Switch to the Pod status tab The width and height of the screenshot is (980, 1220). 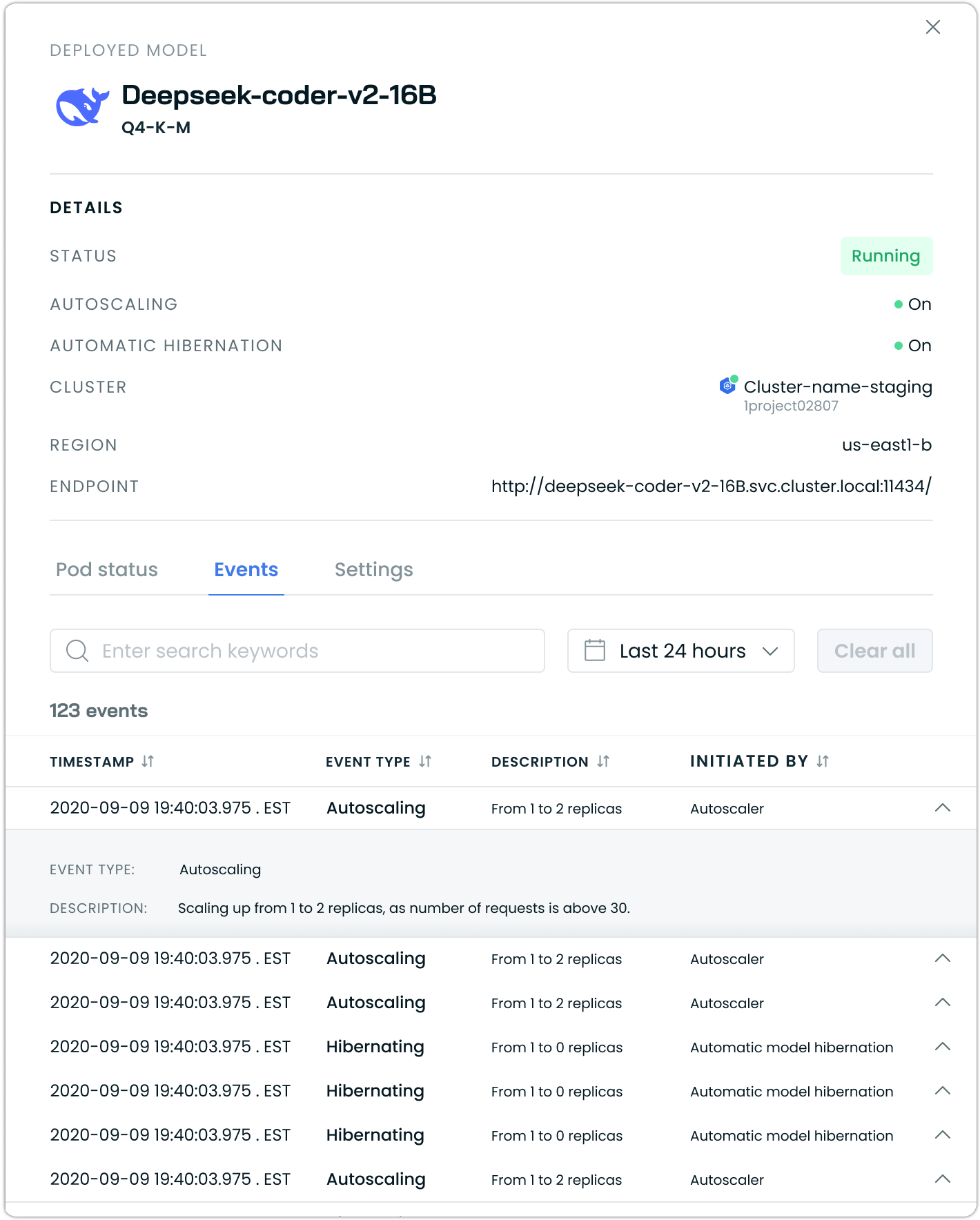coord(107,569)
